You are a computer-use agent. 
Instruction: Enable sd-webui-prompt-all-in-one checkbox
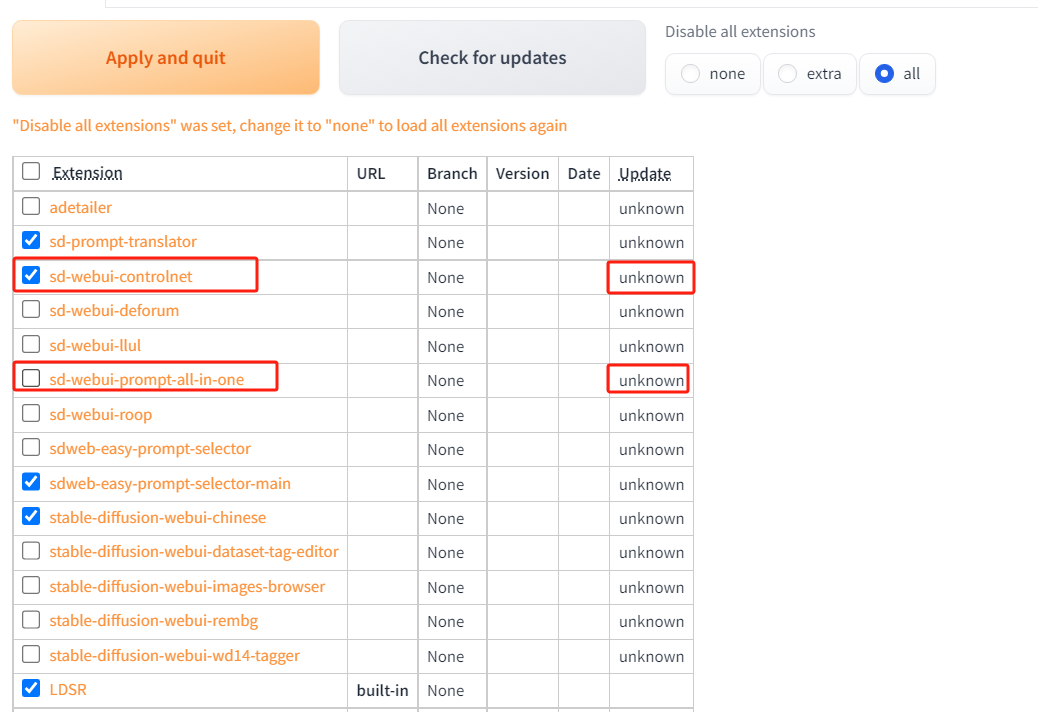click(31, 379)
